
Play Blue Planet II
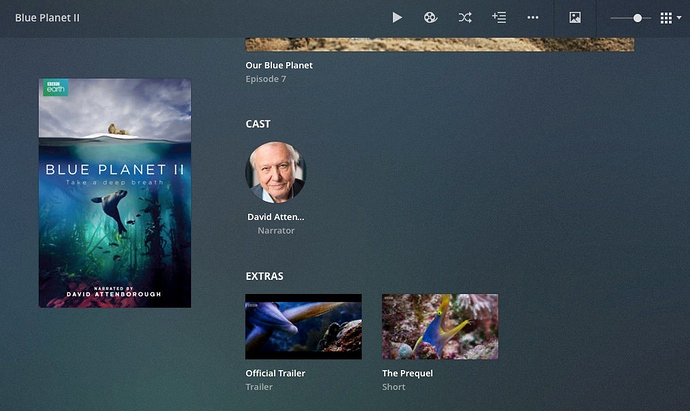tap(397, 18)
